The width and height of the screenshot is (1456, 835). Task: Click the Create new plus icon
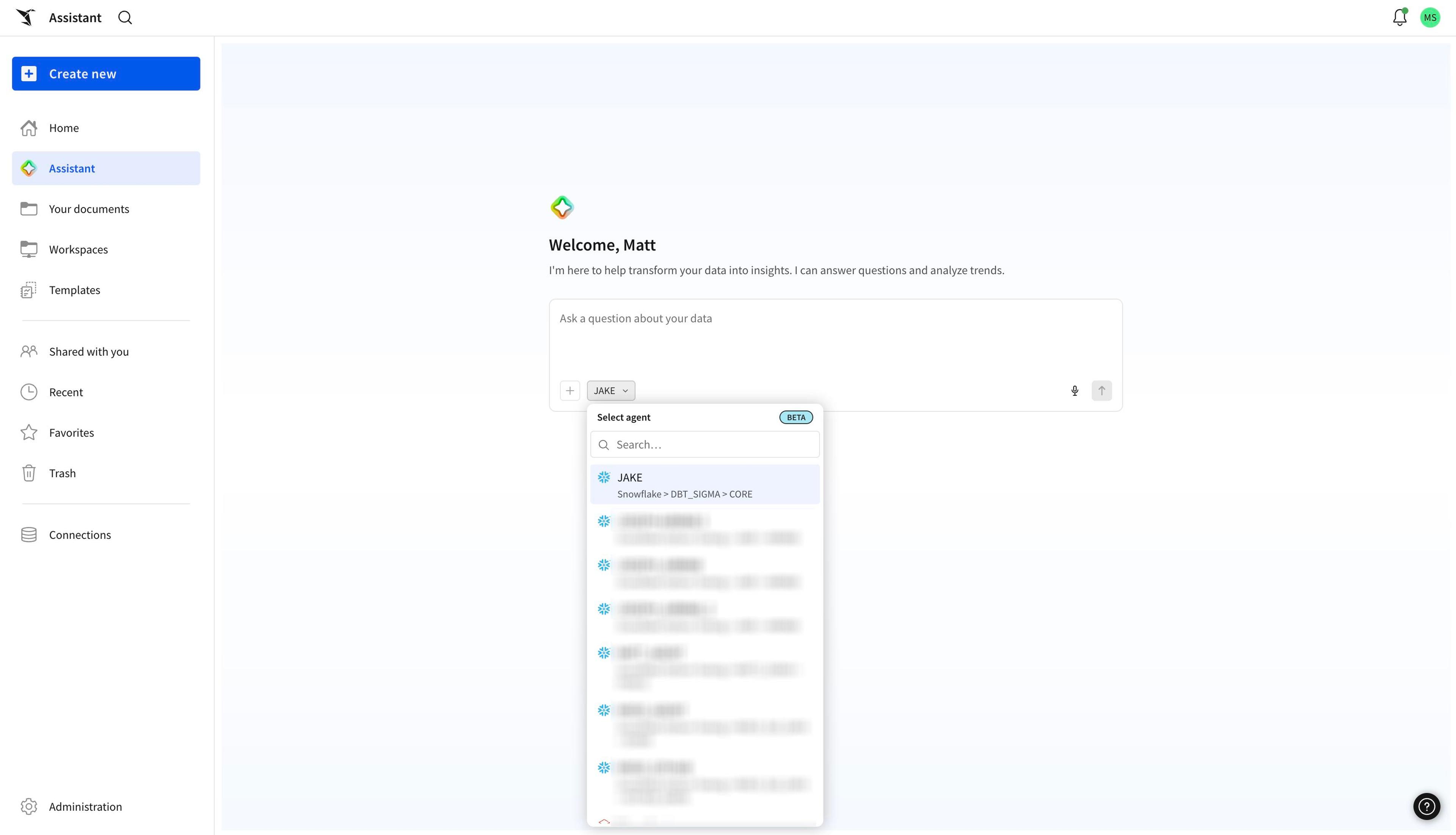[29, 74]
